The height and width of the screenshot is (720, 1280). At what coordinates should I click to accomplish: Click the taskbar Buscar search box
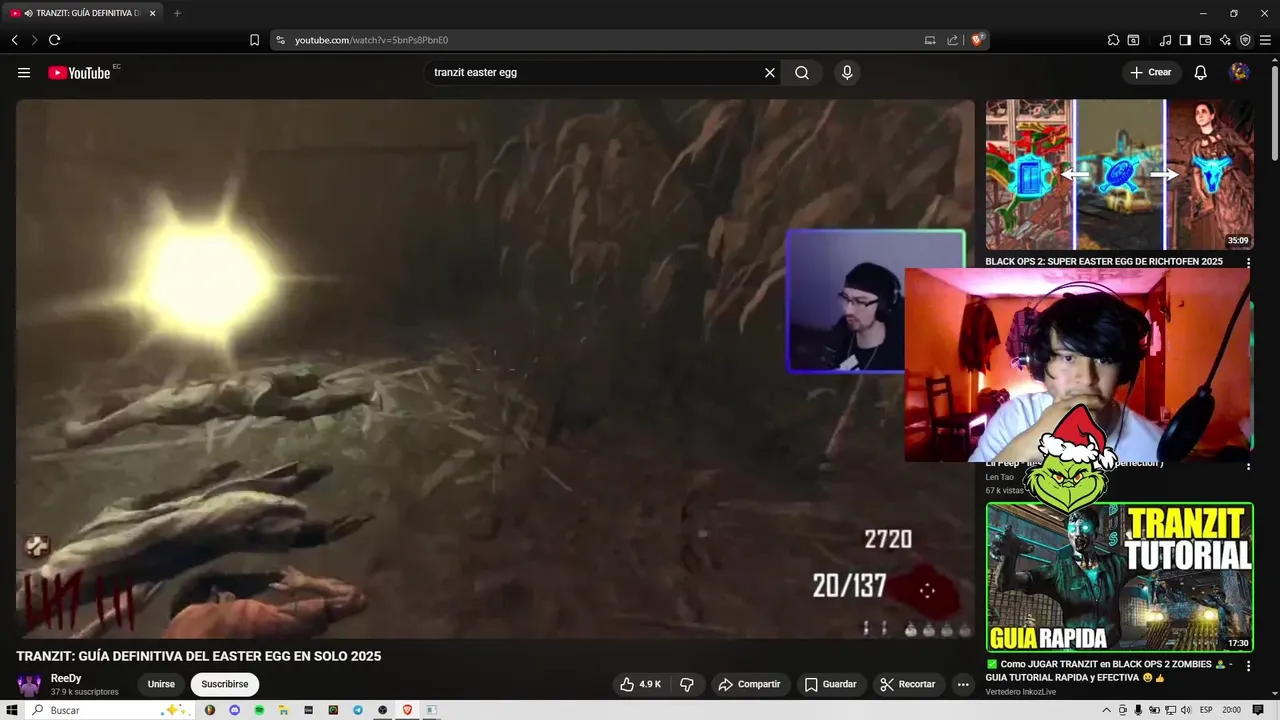tap(110, 710)
